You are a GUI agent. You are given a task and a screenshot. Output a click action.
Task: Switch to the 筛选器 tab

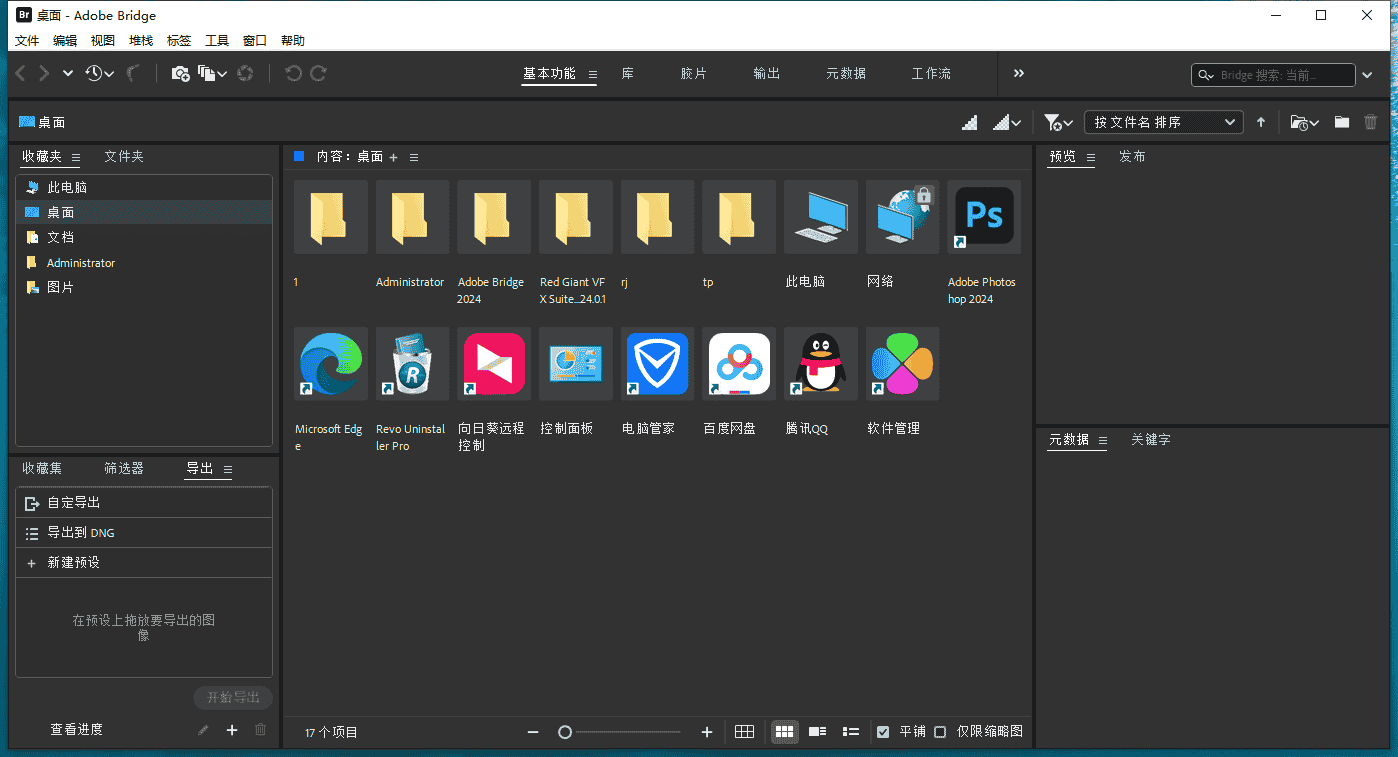coord(124,468)
